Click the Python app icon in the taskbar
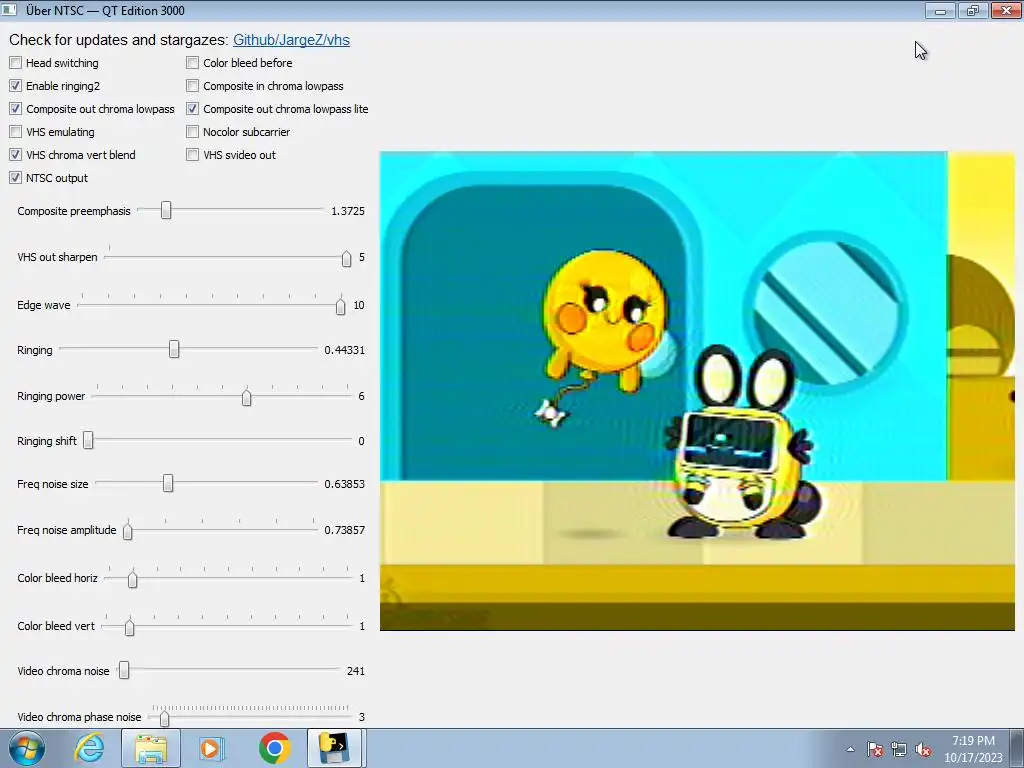This screenshot has width=1024, height=768. click(x=334, y=748)
